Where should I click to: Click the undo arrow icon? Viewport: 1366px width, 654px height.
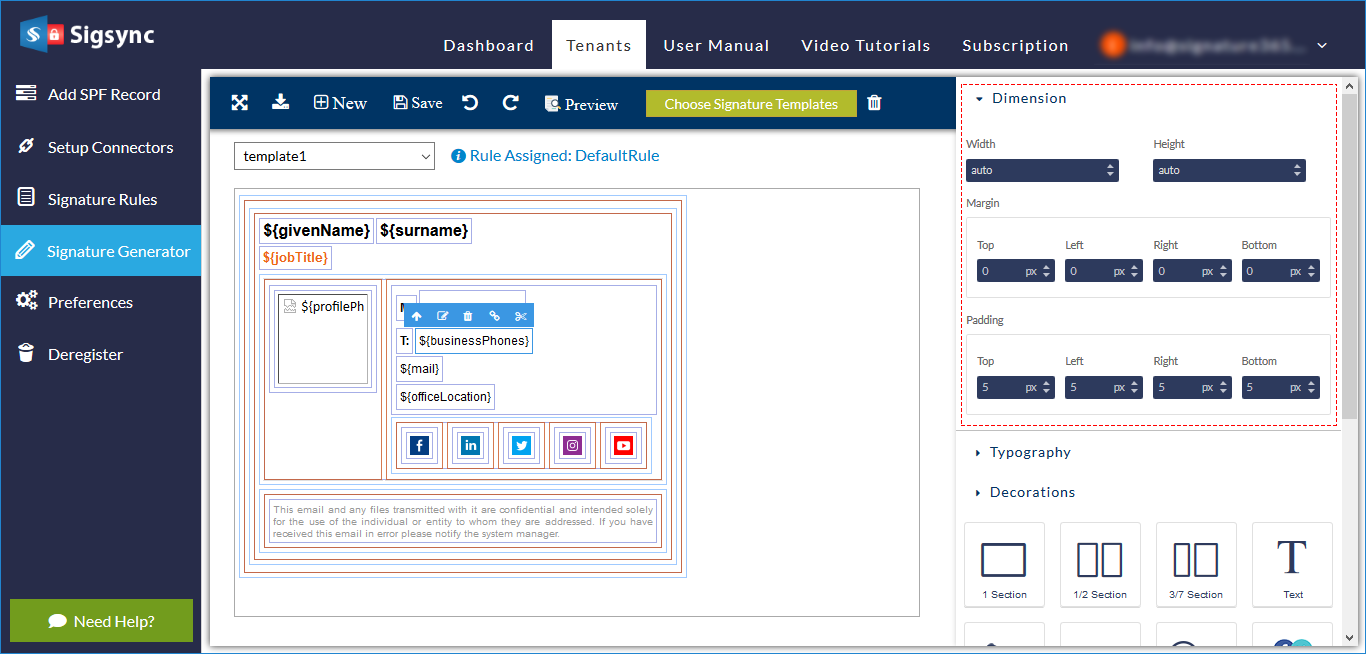[470, 102]
